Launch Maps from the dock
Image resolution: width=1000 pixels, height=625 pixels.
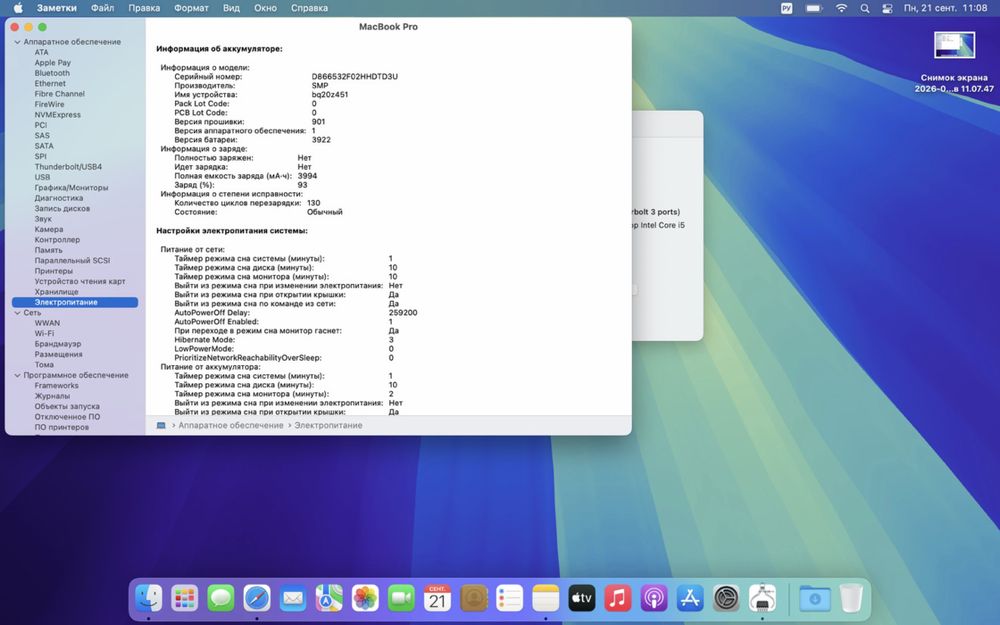329,598
